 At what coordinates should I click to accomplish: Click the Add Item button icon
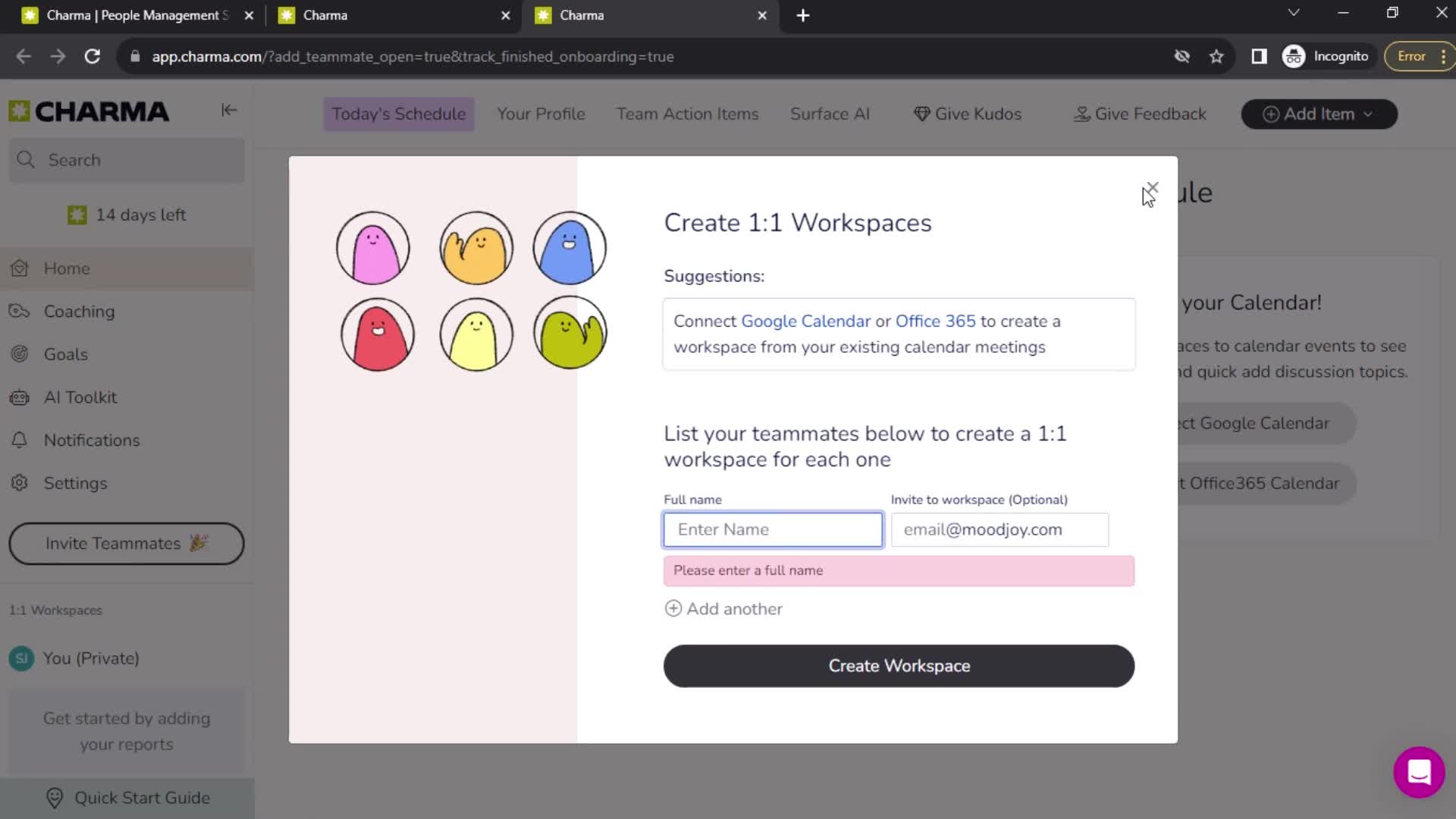1271,113
